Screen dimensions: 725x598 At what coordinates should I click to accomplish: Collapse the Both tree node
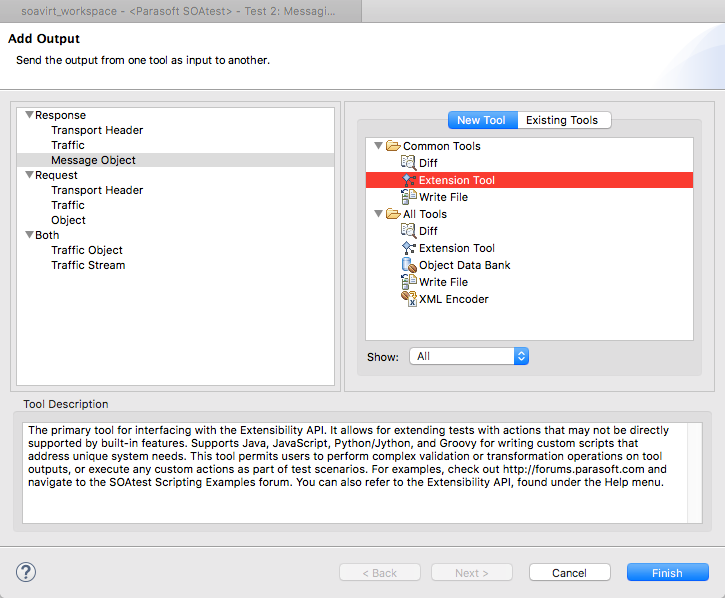(x=29, y=235)
